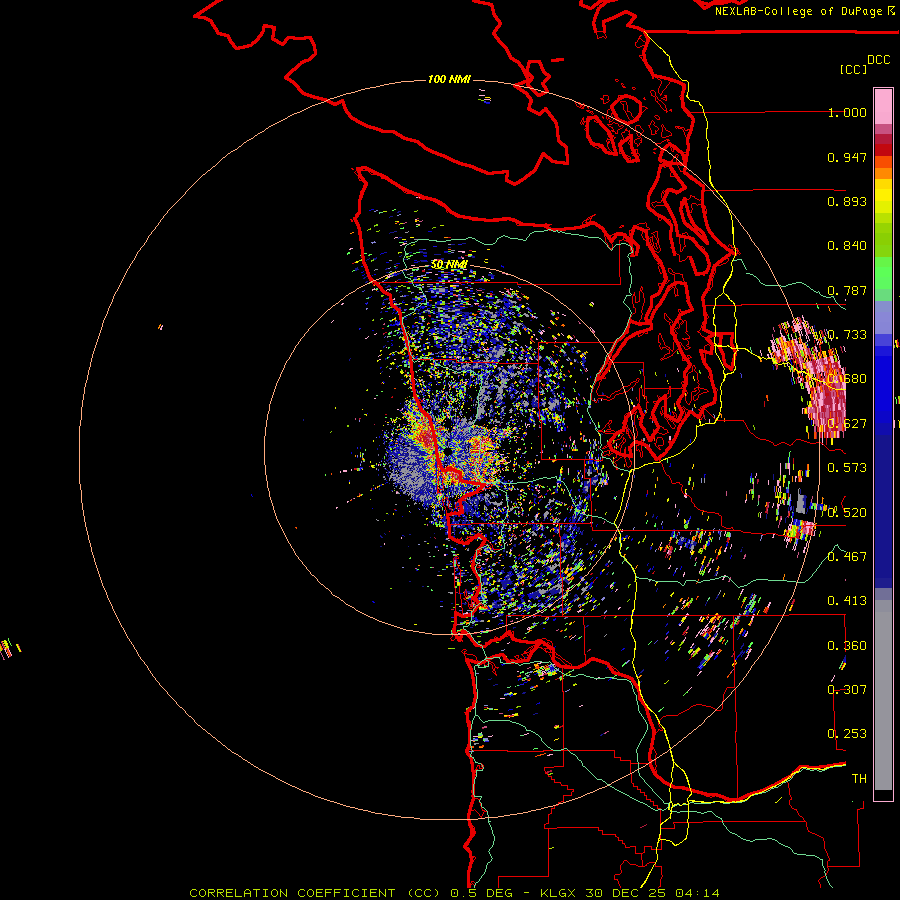This screenshot has height=900, width=900.
Task: Select the 0.467 color scale value
Action: [847, 556]
